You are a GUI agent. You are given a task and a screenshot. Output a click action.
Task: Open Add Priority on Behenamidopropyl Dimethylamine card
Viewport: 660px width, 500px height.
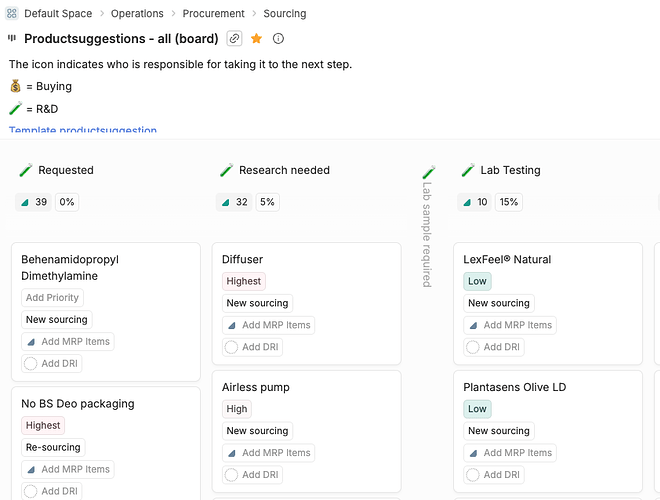(x=53, y=297)
